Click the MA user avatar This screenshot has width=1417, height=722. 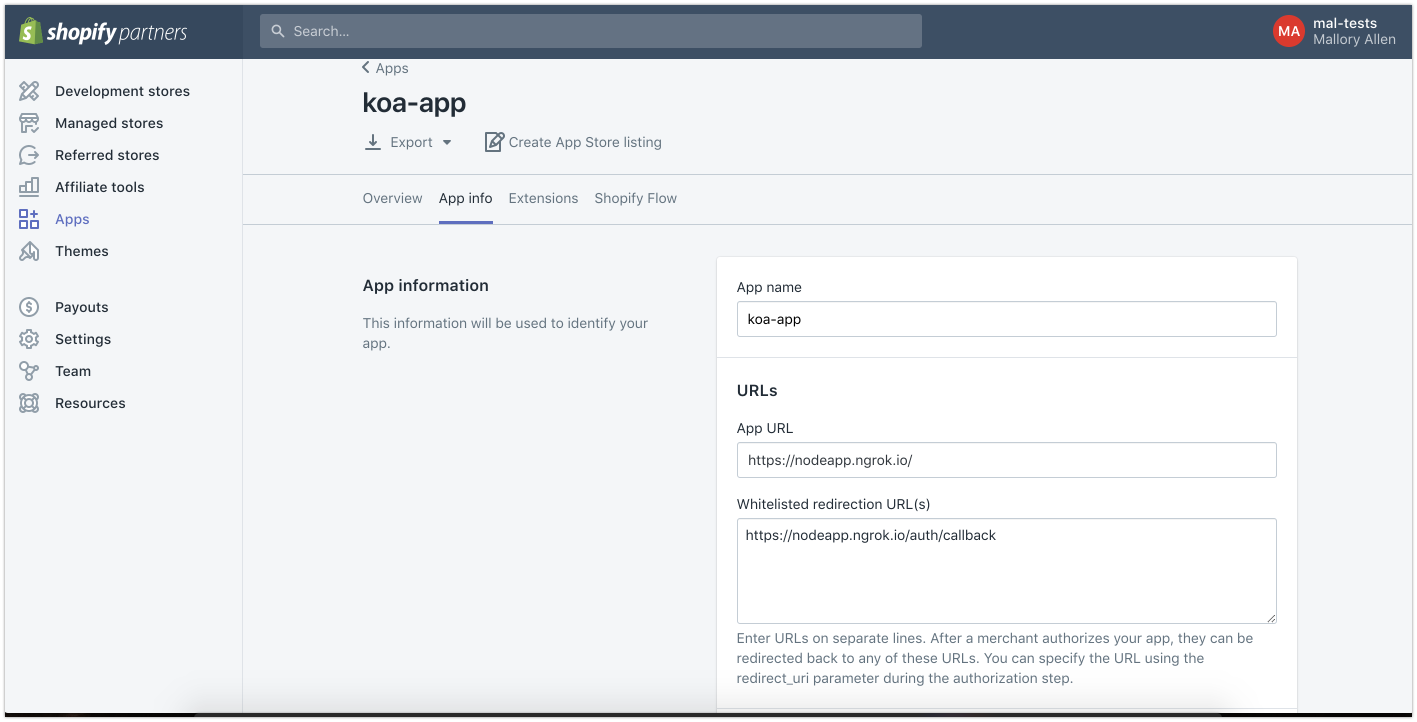[x=1289, y=31]
